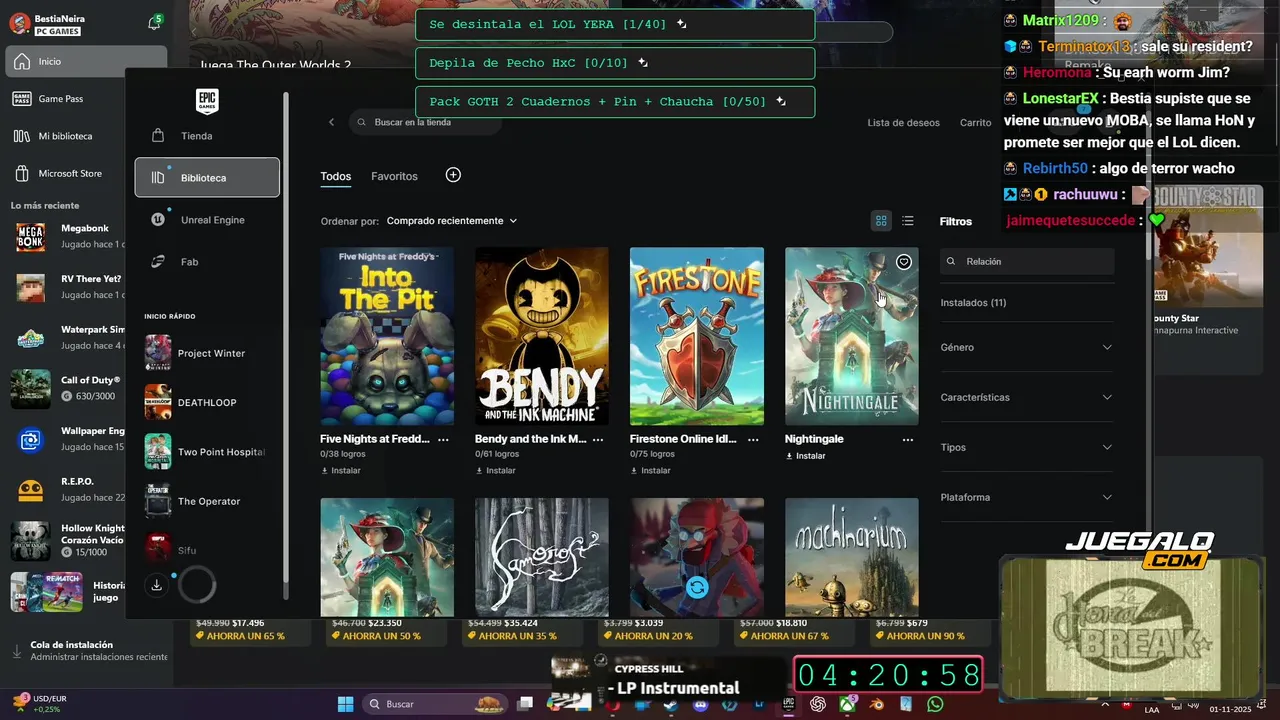1280x720 pixels.
Task: Click options dots for Nightingale
Action: (907, 439)
